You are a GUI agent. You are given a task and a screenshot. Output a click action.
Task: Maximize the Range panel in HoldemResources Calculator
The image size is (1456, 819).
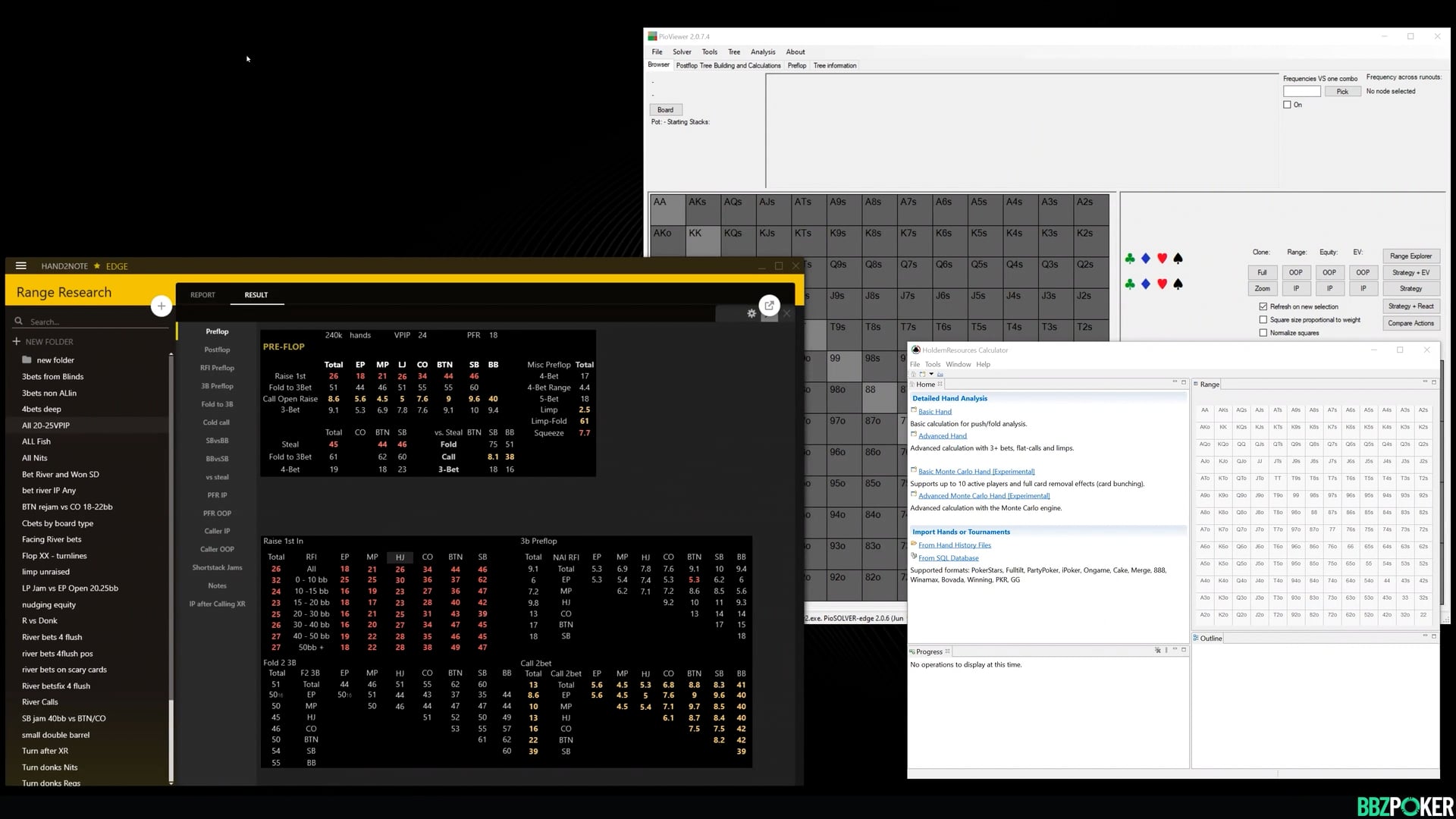point(1433,383)
